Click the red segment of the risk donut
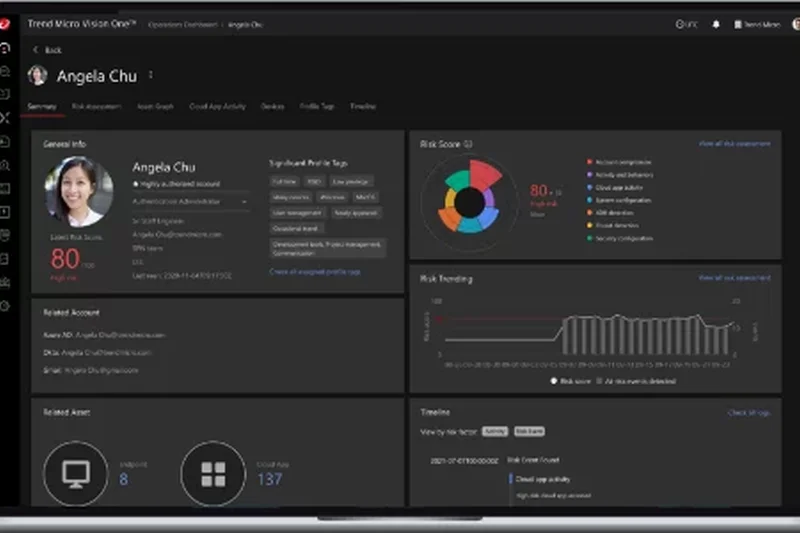800x533 pixels. [483, 173]
